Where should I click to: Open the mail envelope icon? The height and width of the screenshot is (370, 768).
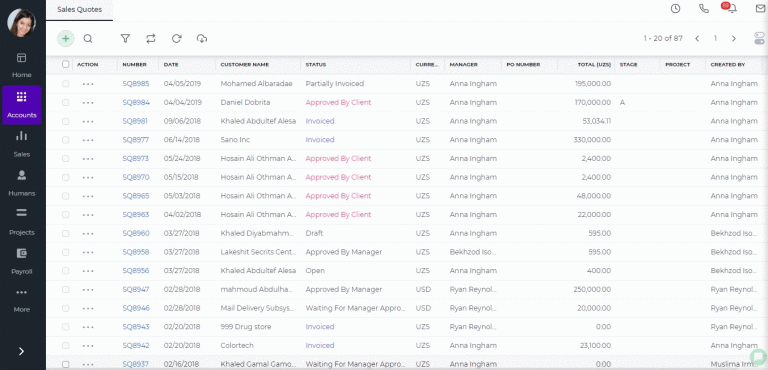tap(760, 8)
